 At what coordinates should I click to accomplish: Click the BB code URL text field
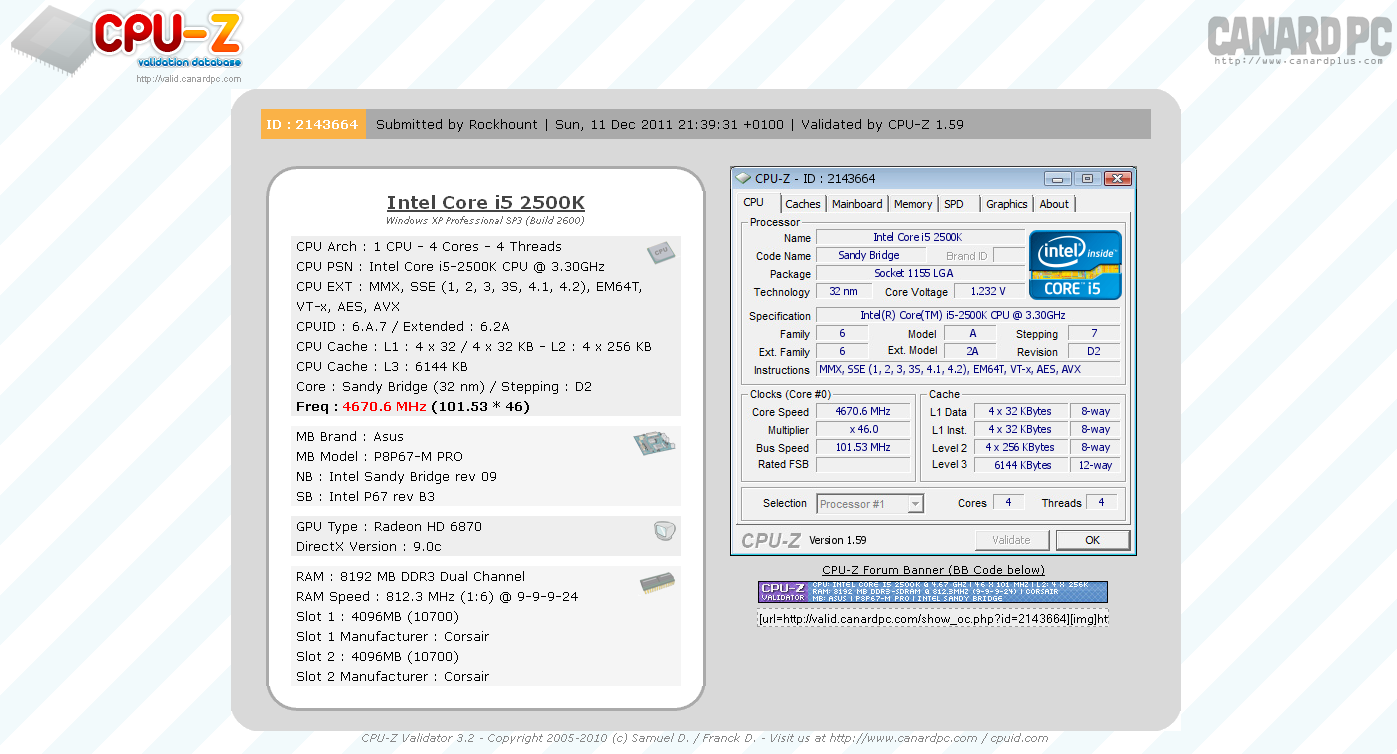point(933,619)
